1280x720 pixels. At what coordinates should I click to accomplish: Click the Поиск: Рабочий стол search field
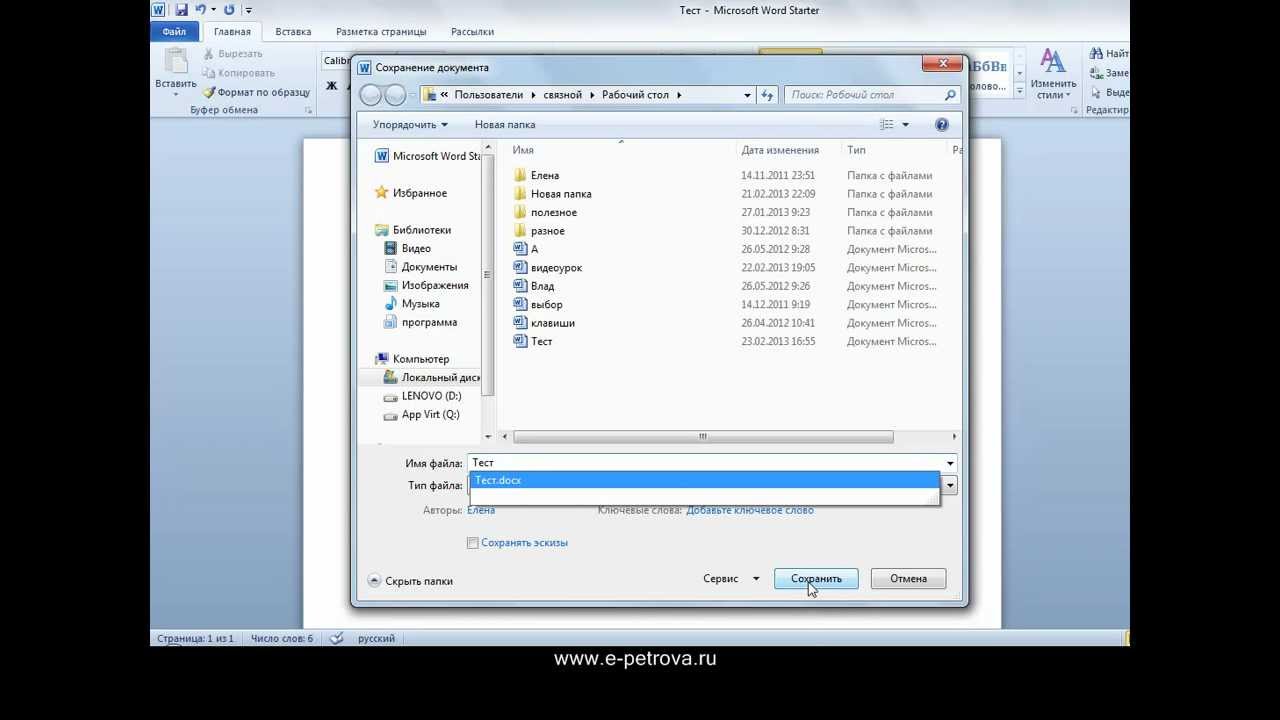point(872,95)
